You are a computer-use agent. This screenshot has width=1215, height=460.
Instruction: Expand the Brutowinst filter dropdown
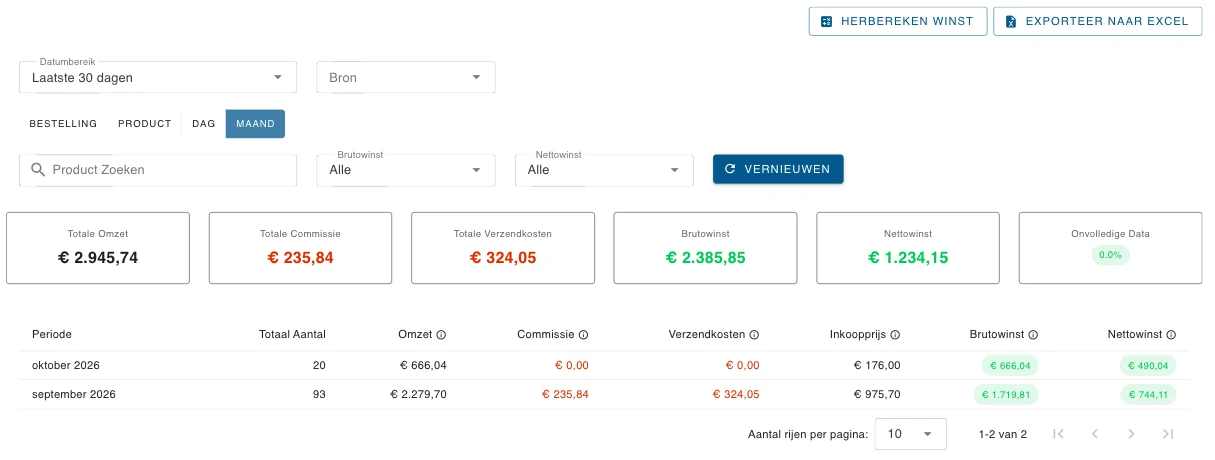406,169
